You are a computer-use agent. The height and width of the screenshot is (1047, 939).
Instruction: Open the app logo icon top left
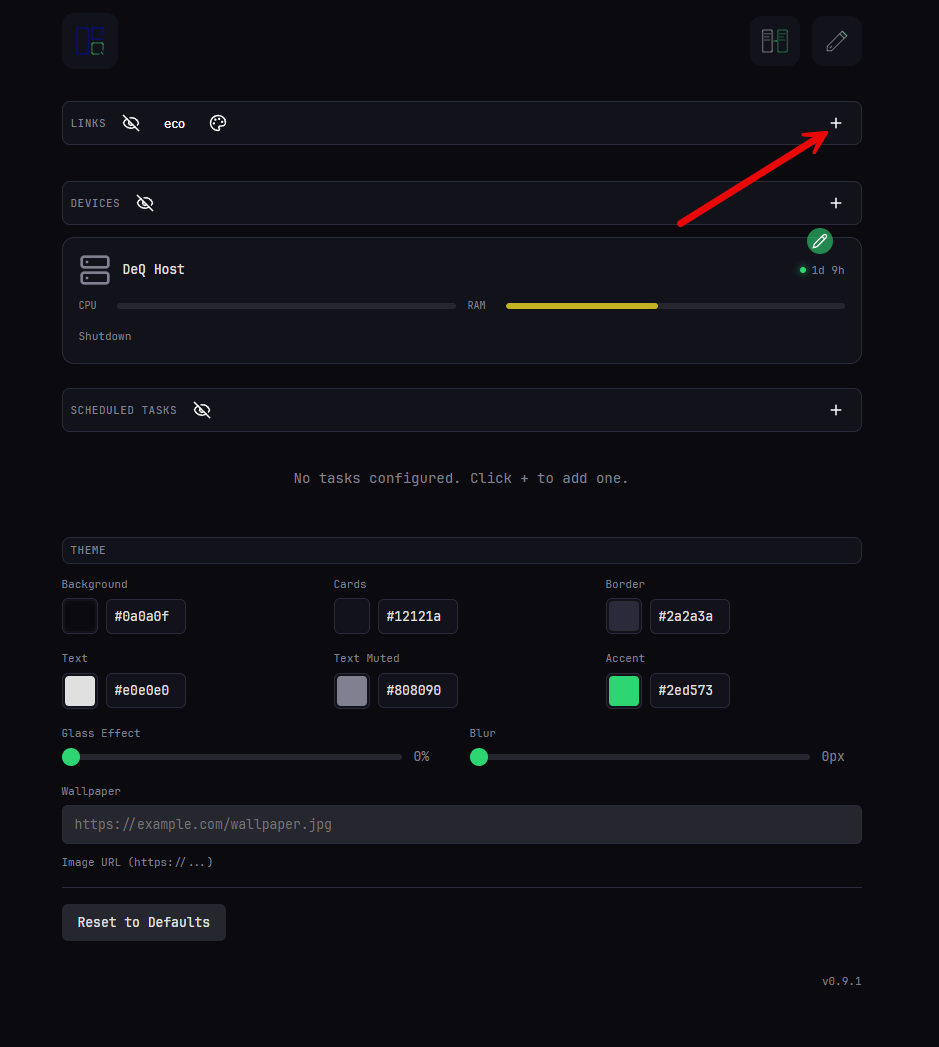pyautogui.click(x=89, y=41)
